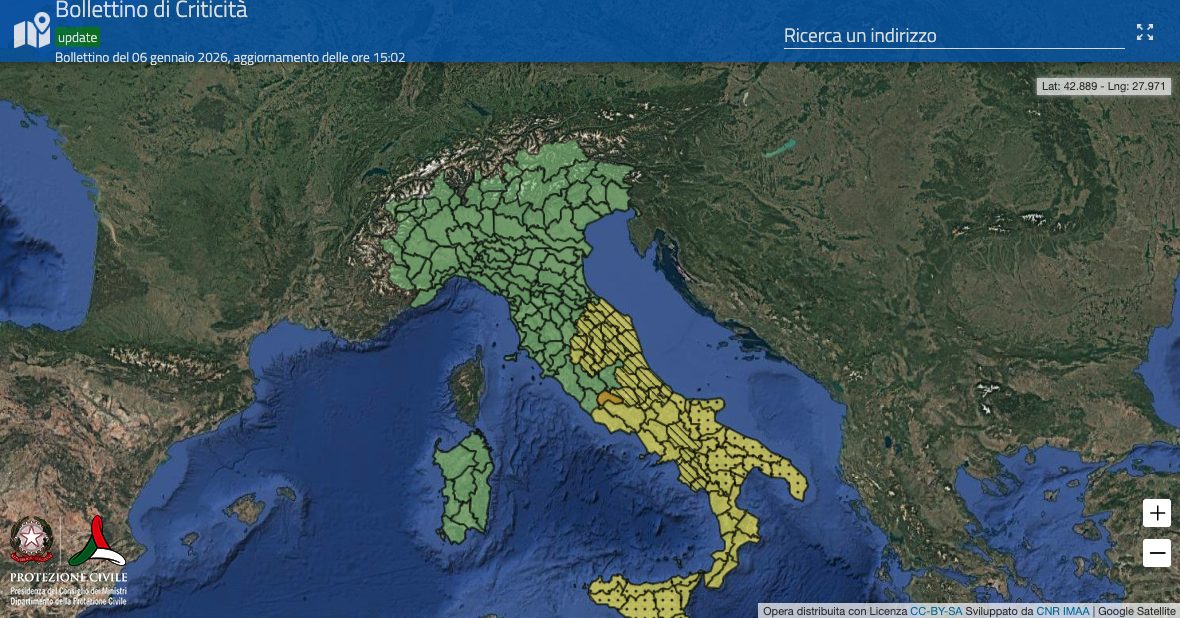
Task: Click the Lat/Lng coordinates readout box
Action: click(1104, 86)
